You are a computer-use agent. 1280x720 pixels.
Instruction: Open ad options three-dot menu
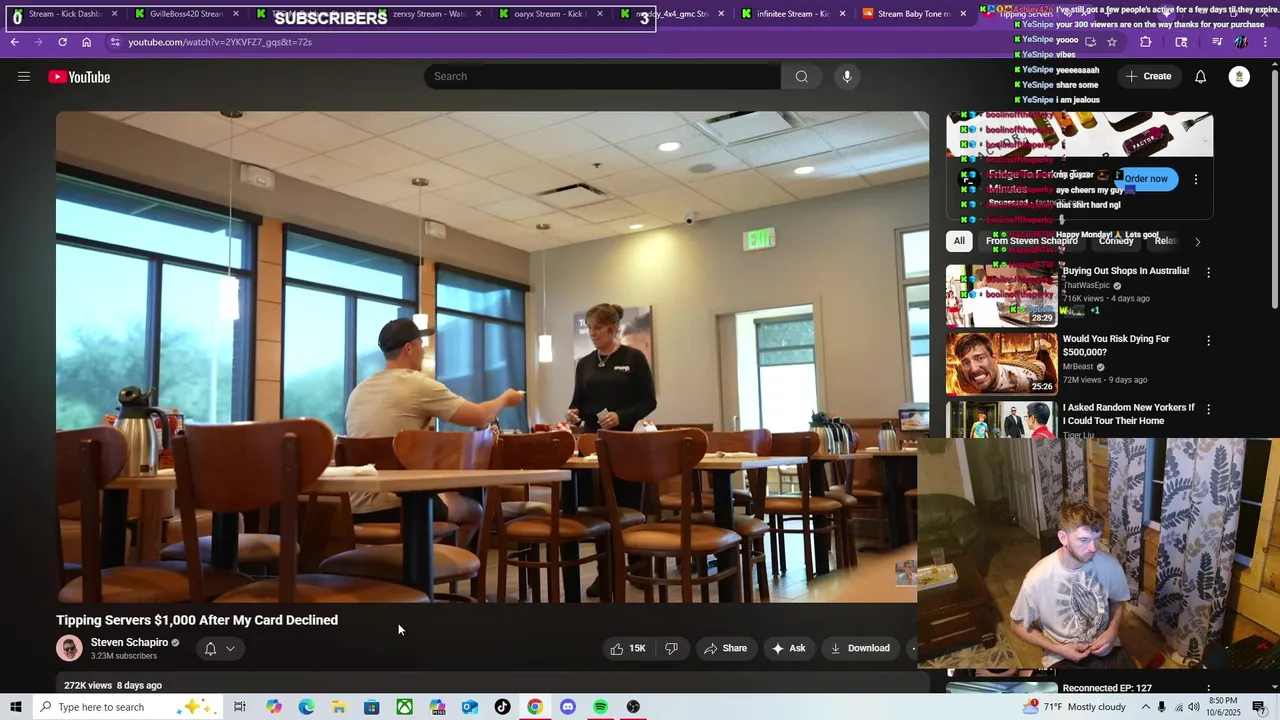(x=1195, y=179)
